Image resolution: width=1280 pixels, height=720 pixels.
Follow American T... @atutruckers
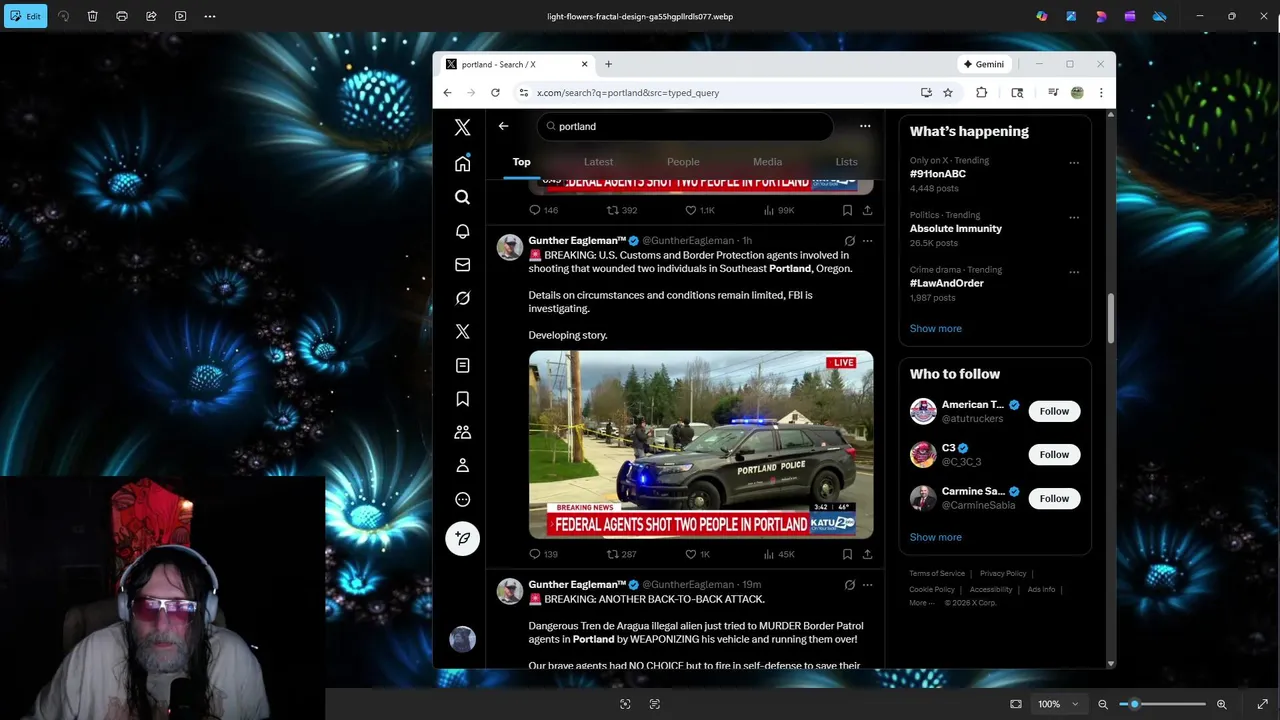point(1054,411)
